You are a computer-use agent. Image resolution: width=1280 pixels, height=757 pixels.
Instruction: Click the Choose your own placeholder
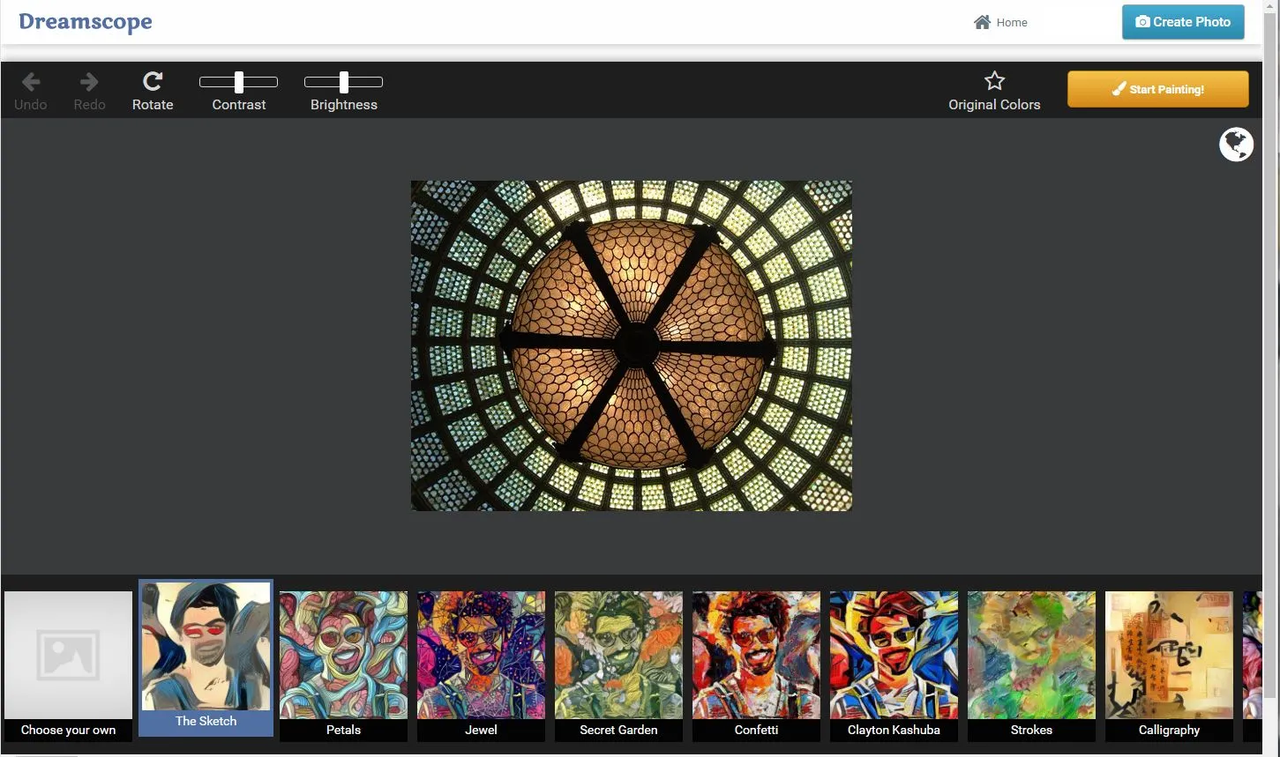coord(67,655)
